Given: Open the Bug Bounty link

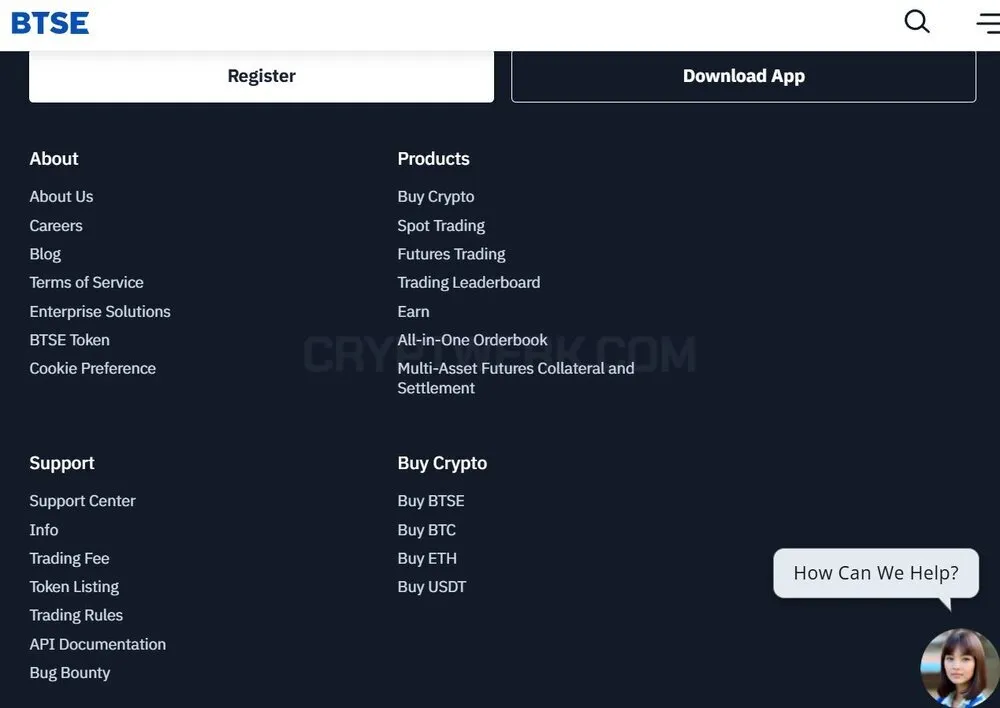Looking at the screenshot, I should (x=70, y=673).
